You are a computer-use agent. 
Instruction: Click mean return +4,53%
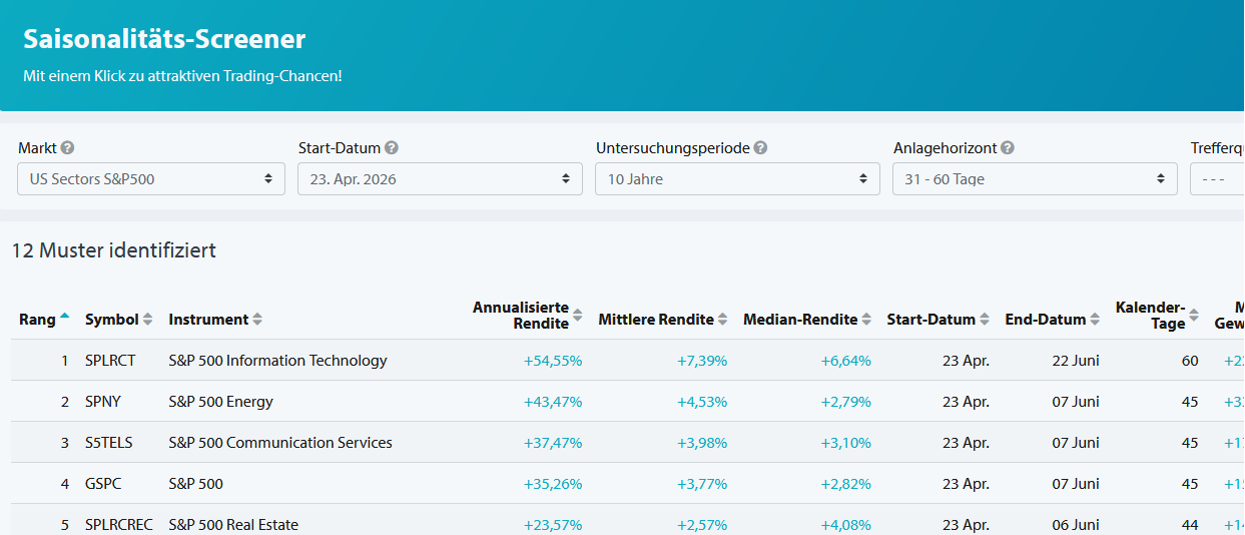pos(702,401)
